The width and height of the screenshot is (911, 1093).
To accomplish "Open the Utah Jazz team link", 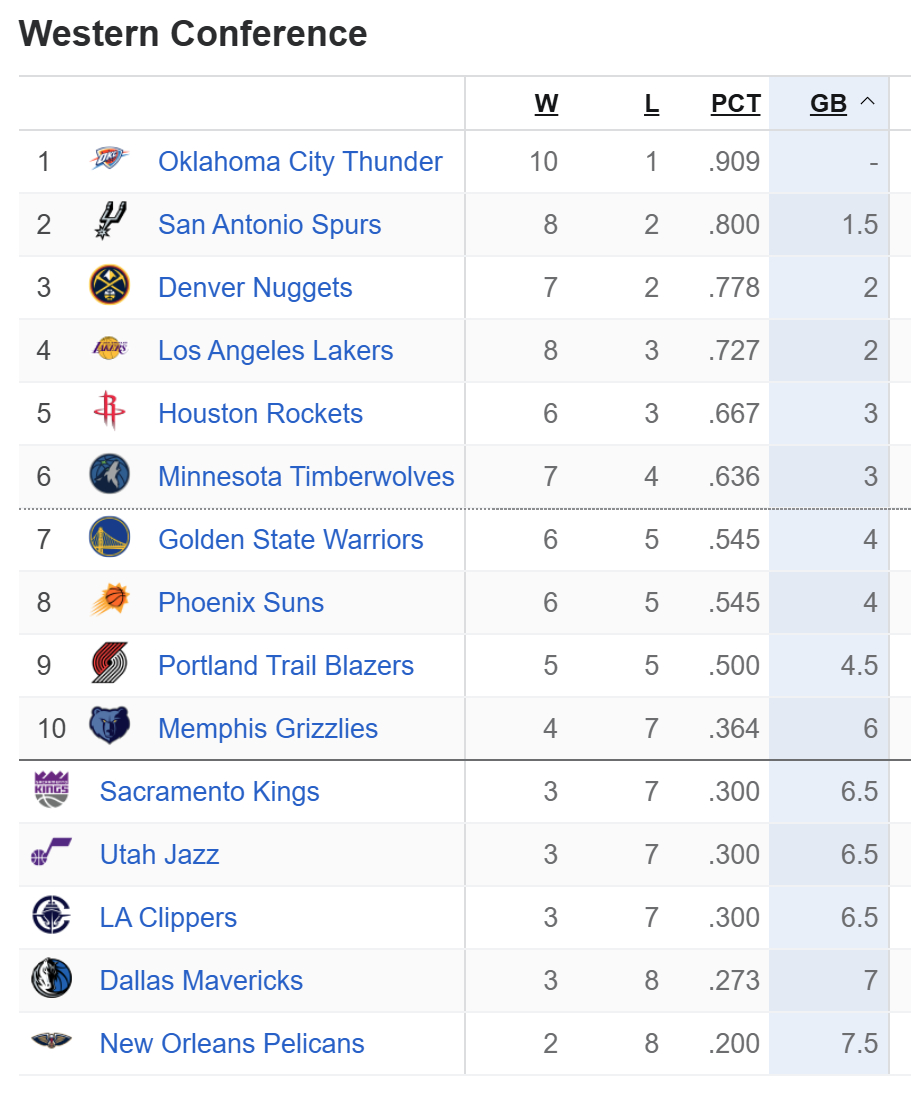I will click(159, 854).
